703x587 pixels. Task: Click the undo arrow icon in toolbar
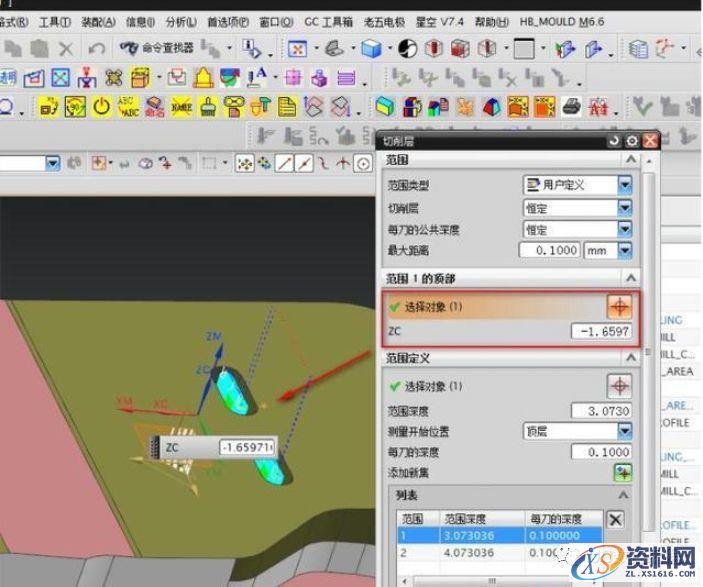[x=96, y=48]
